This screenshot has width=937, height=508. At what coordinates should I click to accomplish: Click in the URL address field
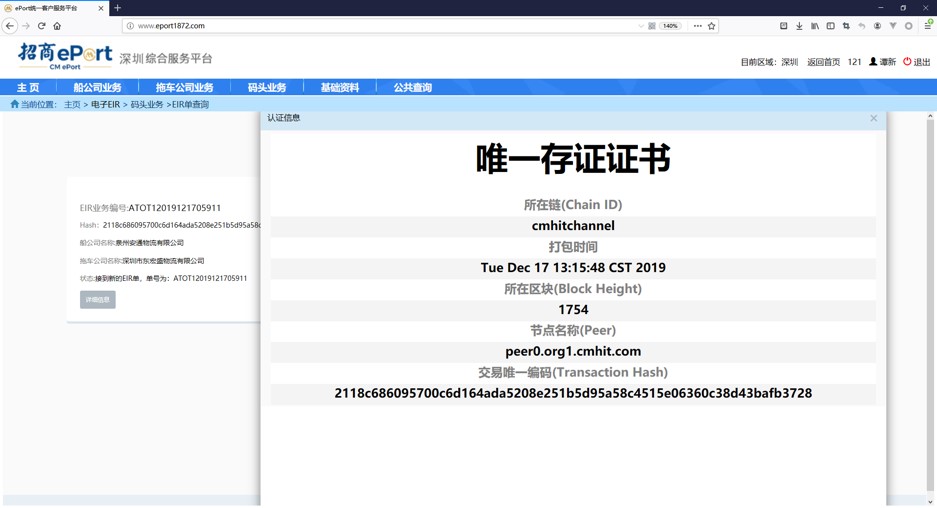pyautogui.click(x=380, y=26)
